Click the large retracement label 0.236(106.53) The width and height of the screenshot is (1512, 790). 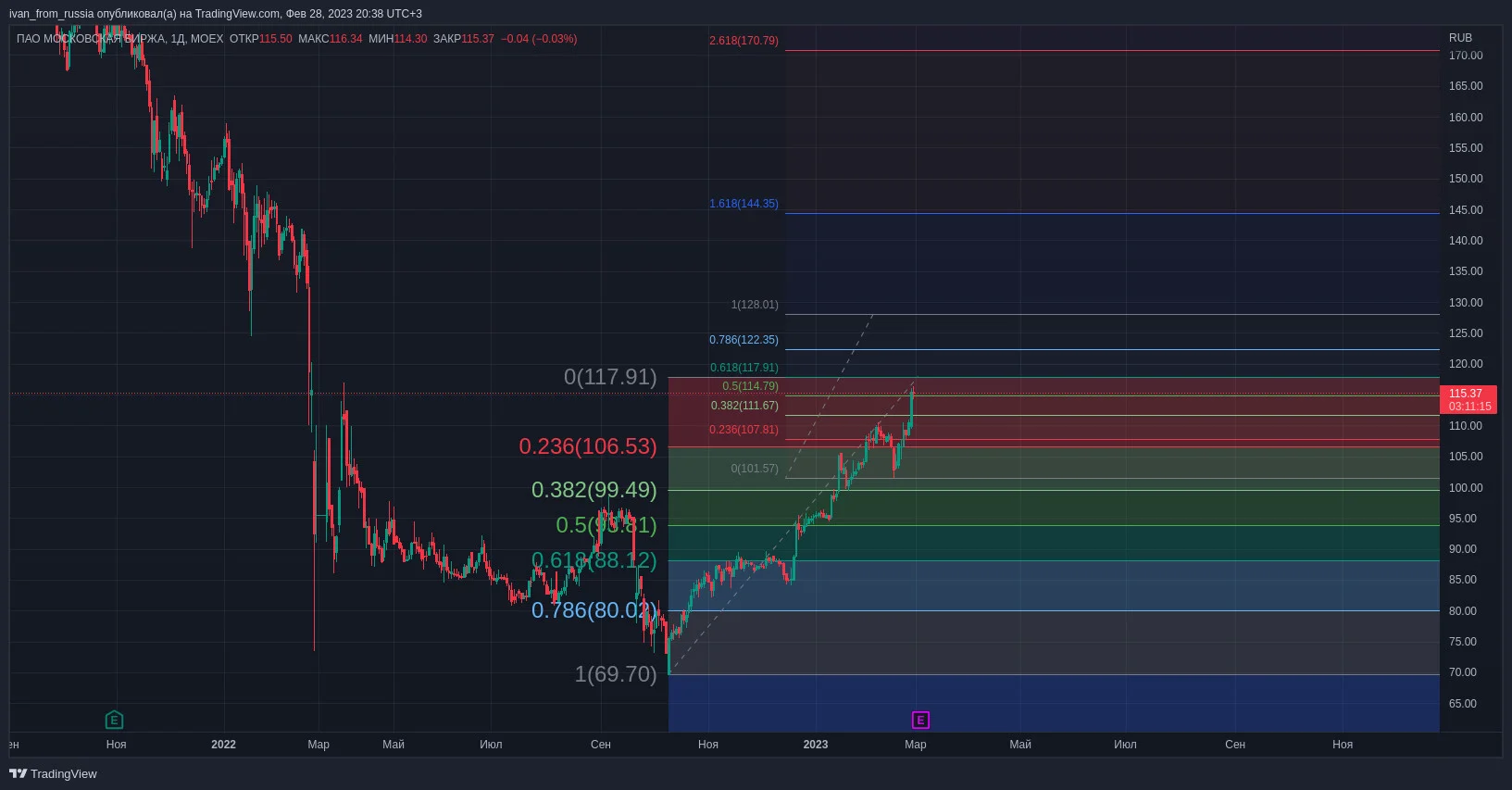coord(588,446)
